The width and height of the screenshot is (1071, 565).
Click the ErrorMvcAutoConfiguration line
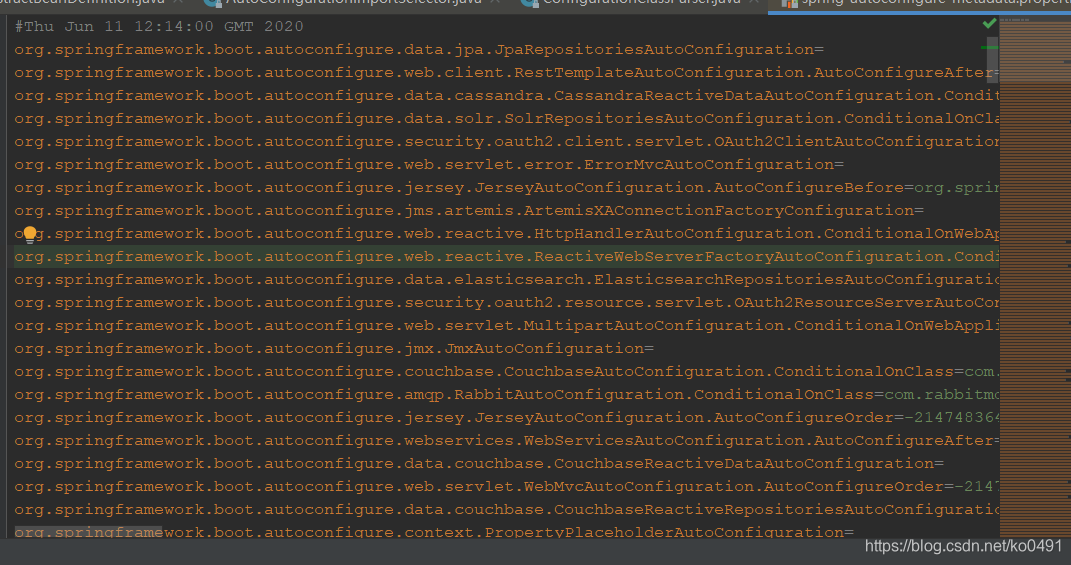pyautogui.click(x=429, y=165)
